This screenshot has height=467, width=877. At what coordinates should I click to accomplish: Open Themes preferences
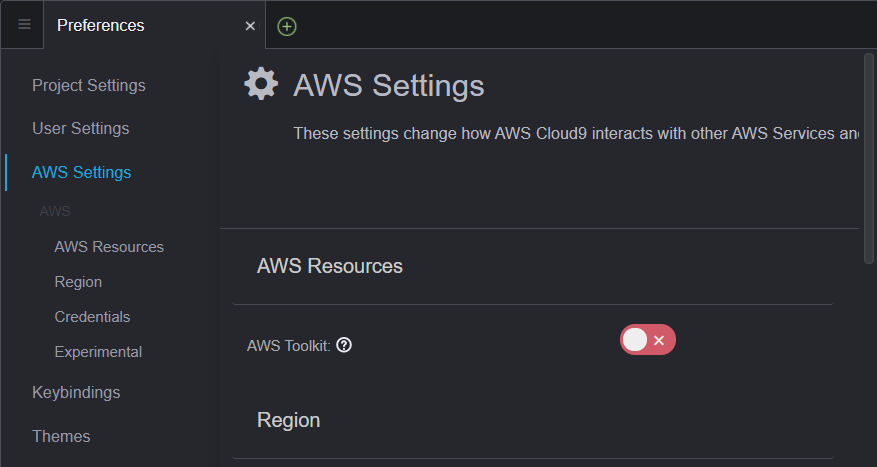click(x=61, y=436)
